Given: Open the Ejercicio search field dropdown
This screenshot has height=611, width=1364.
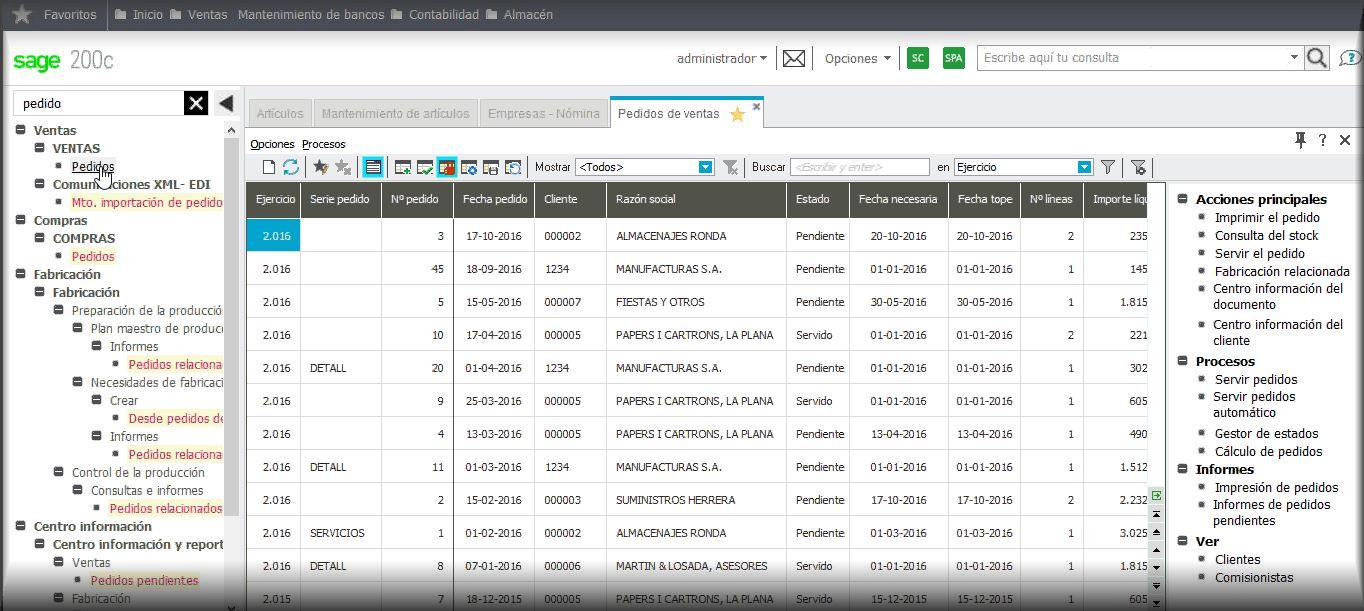Looking at the screenshot, I should click(1084, 167).
